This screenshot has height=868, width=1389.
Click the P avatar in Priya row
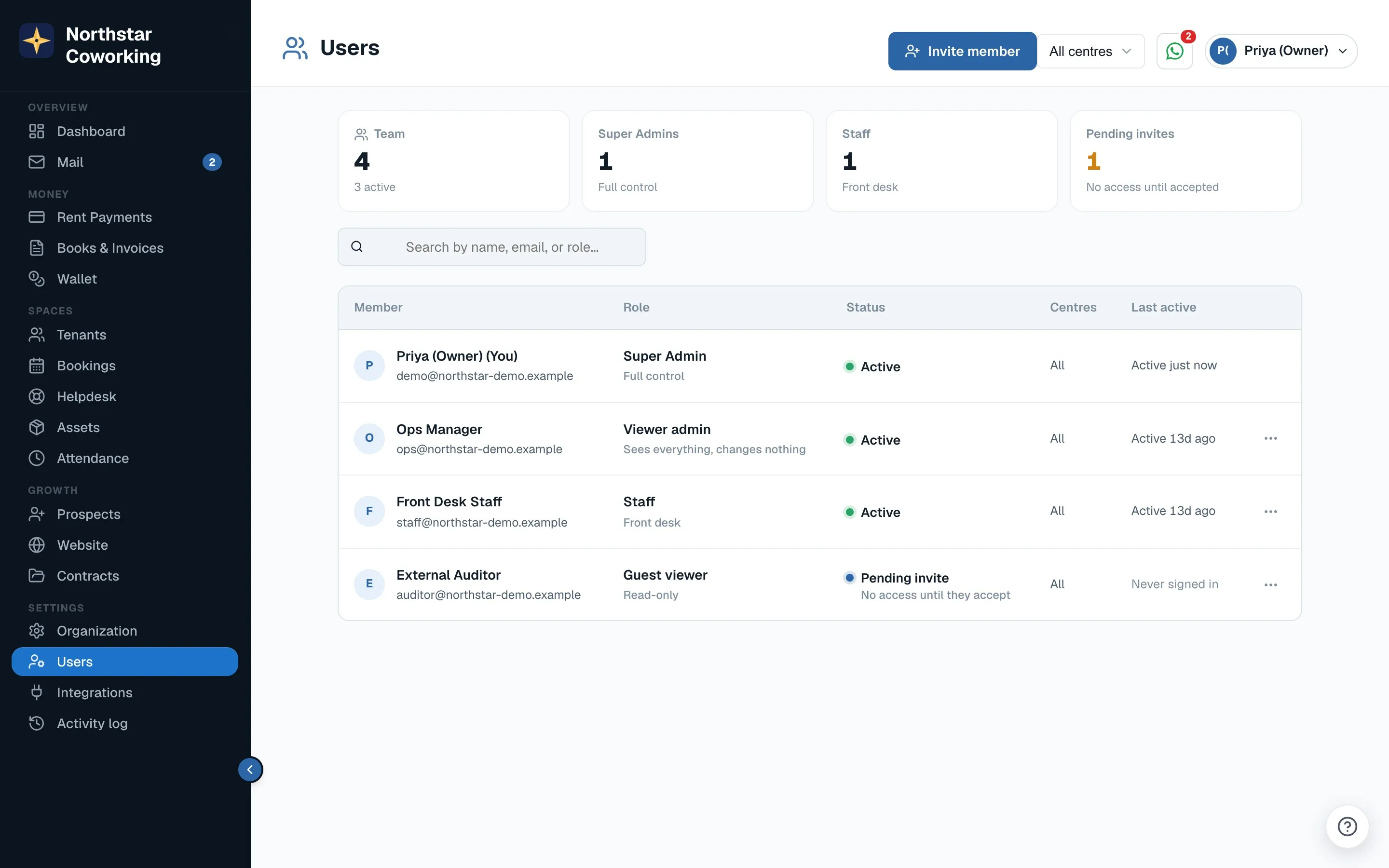point(369,366)
